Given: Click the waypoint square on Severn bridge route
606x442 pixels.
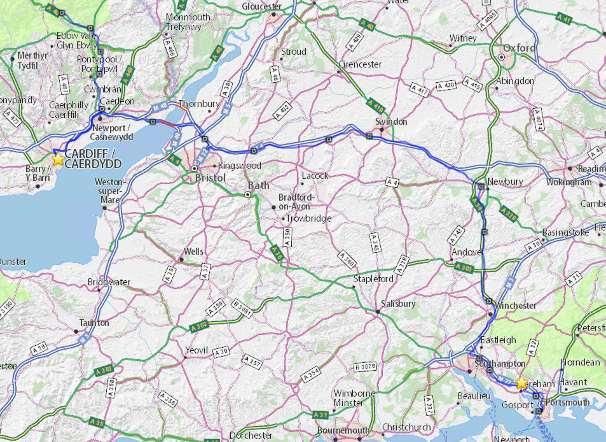Looking at the screenshot, I should point(153,122).
